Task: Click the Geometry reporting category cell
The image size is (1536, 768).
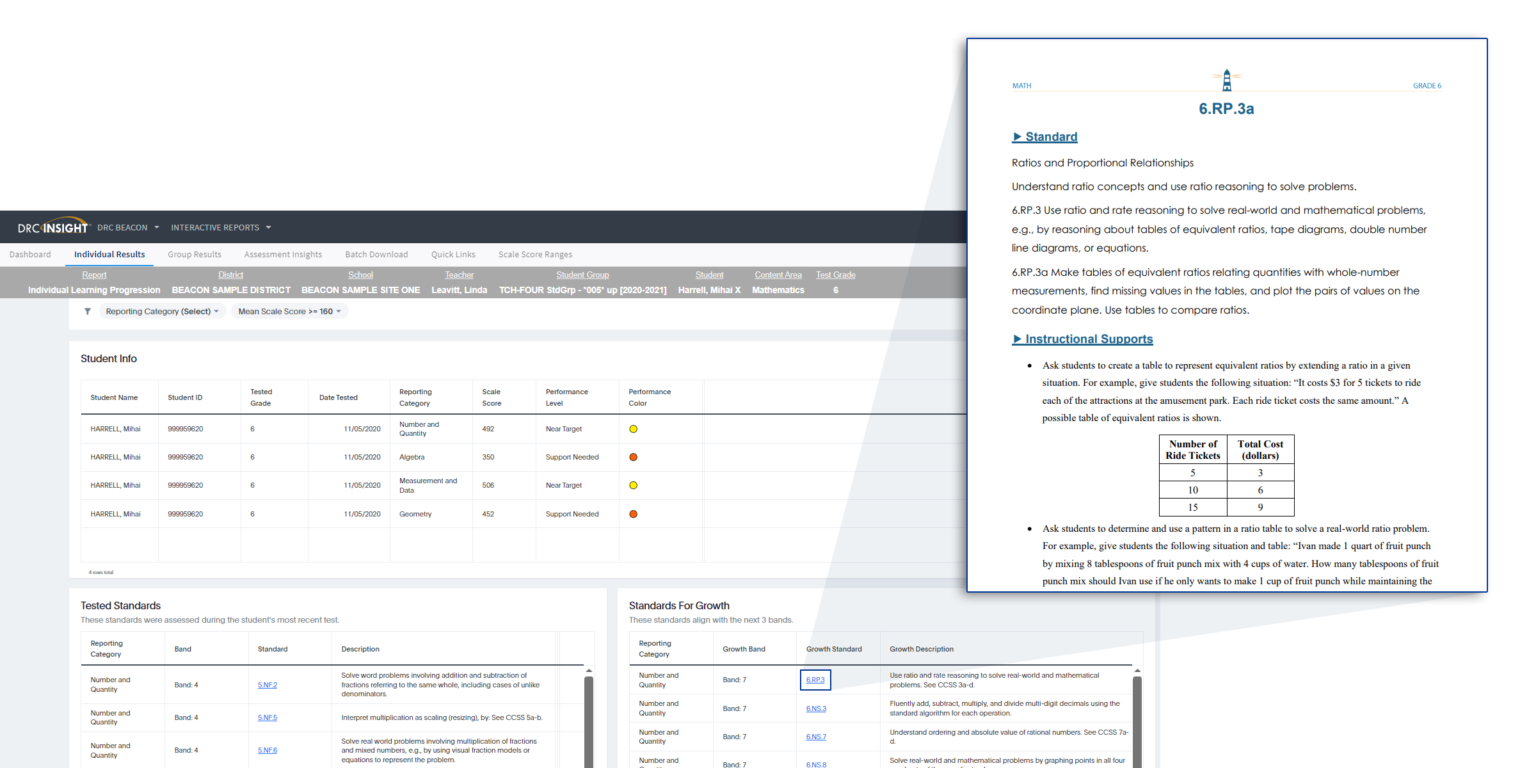Action: 415,514
